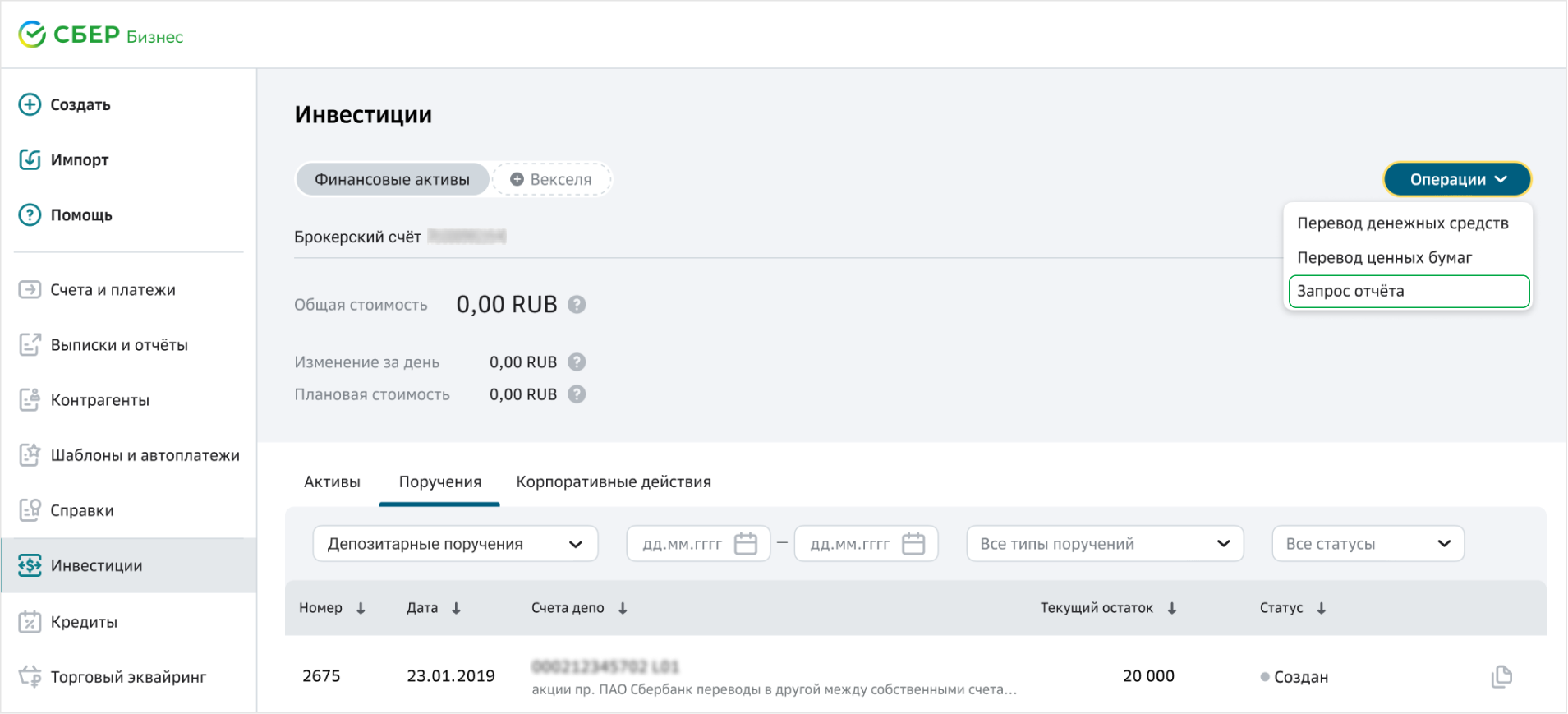Choose Запрос отчёта from the menu
The image size is (1568, 714).
tap(1409, 291)
